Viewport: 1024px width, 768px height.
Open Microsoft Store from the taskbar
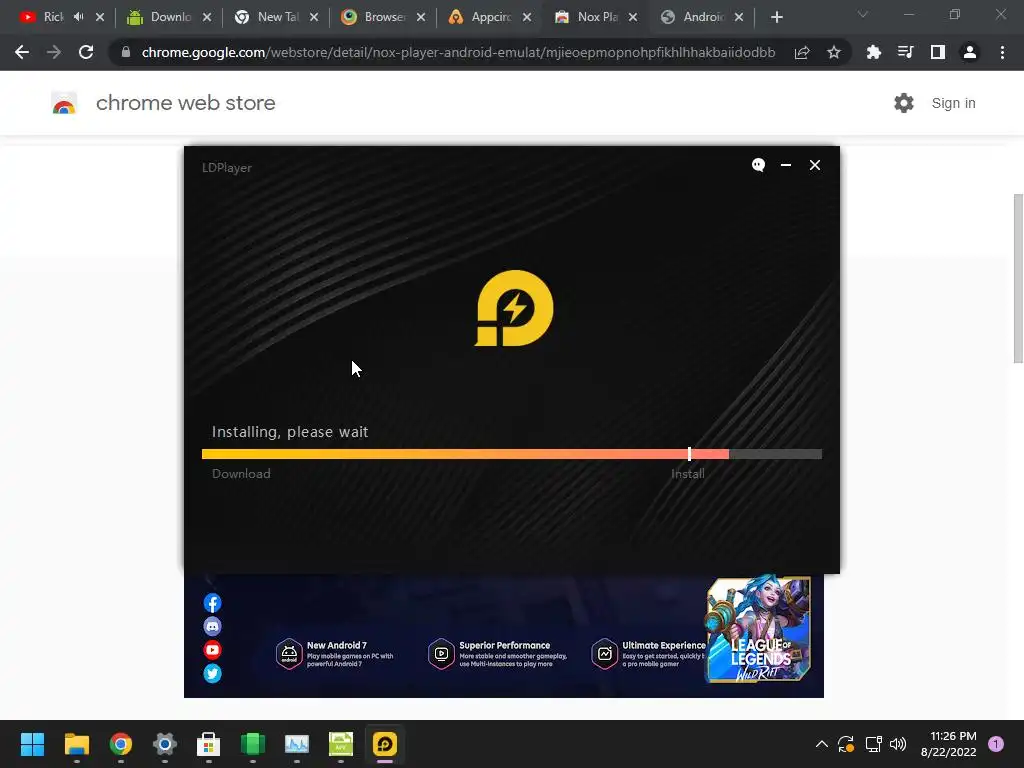208,744
